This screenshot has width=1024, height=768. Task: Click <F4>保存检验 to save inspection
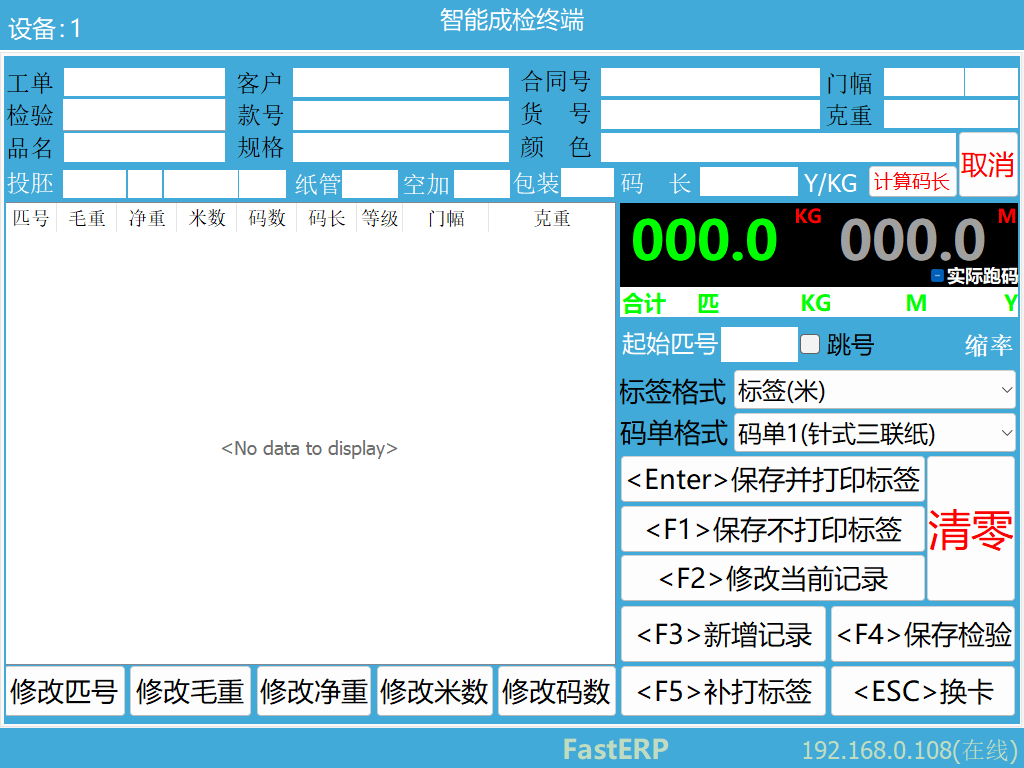(x=923, y=635)
